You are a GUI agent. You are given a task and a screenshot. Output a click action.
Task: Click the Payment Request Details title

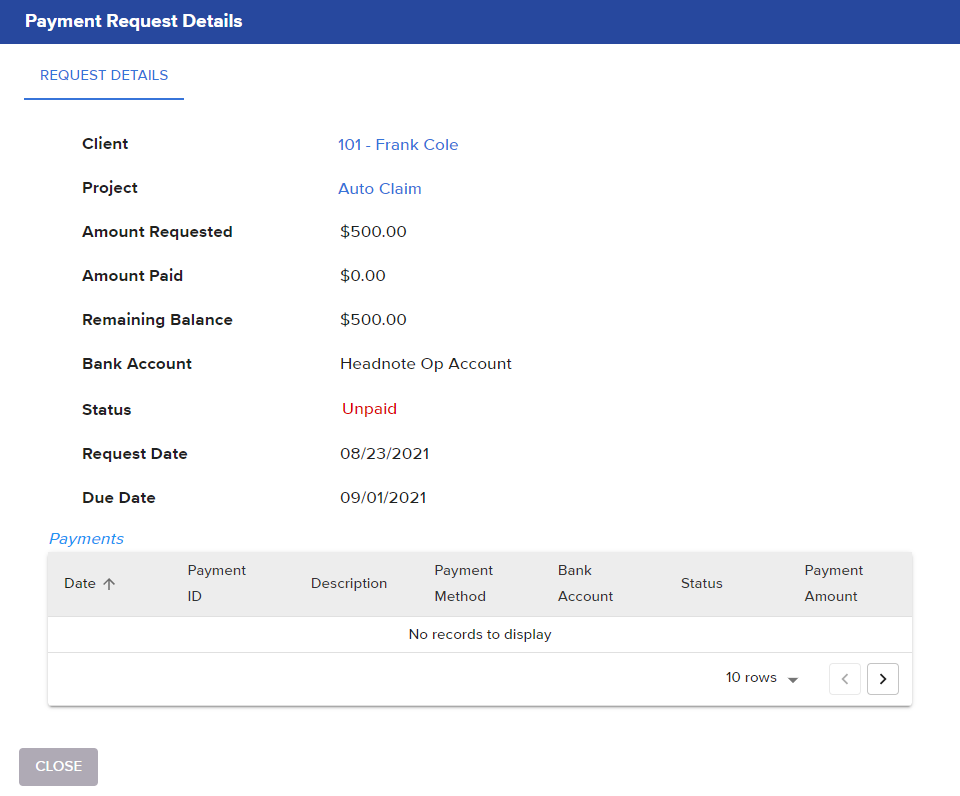[133, 21]
